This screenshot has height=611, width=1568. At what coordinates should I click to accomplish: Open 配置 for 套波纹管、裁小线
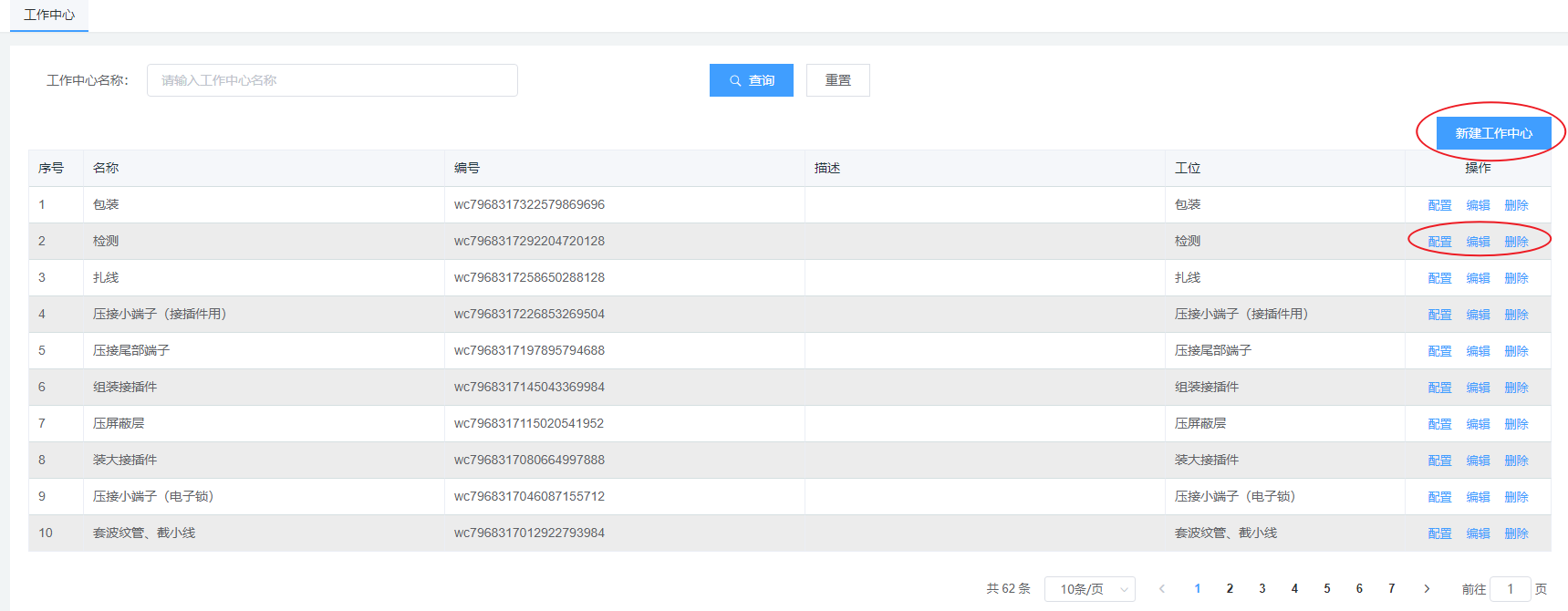click(1439, 533)
